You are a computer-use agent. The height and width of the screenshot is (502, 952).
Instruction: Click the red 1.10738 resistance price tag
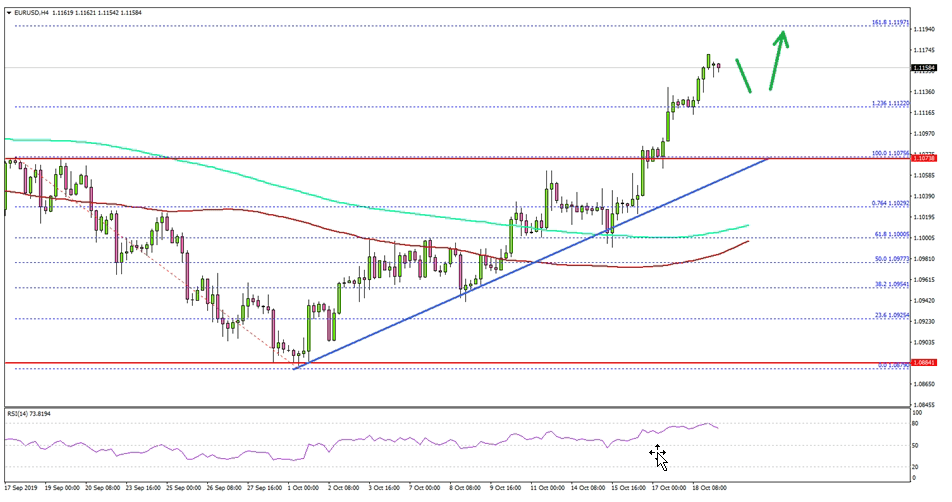click(924, 158)
